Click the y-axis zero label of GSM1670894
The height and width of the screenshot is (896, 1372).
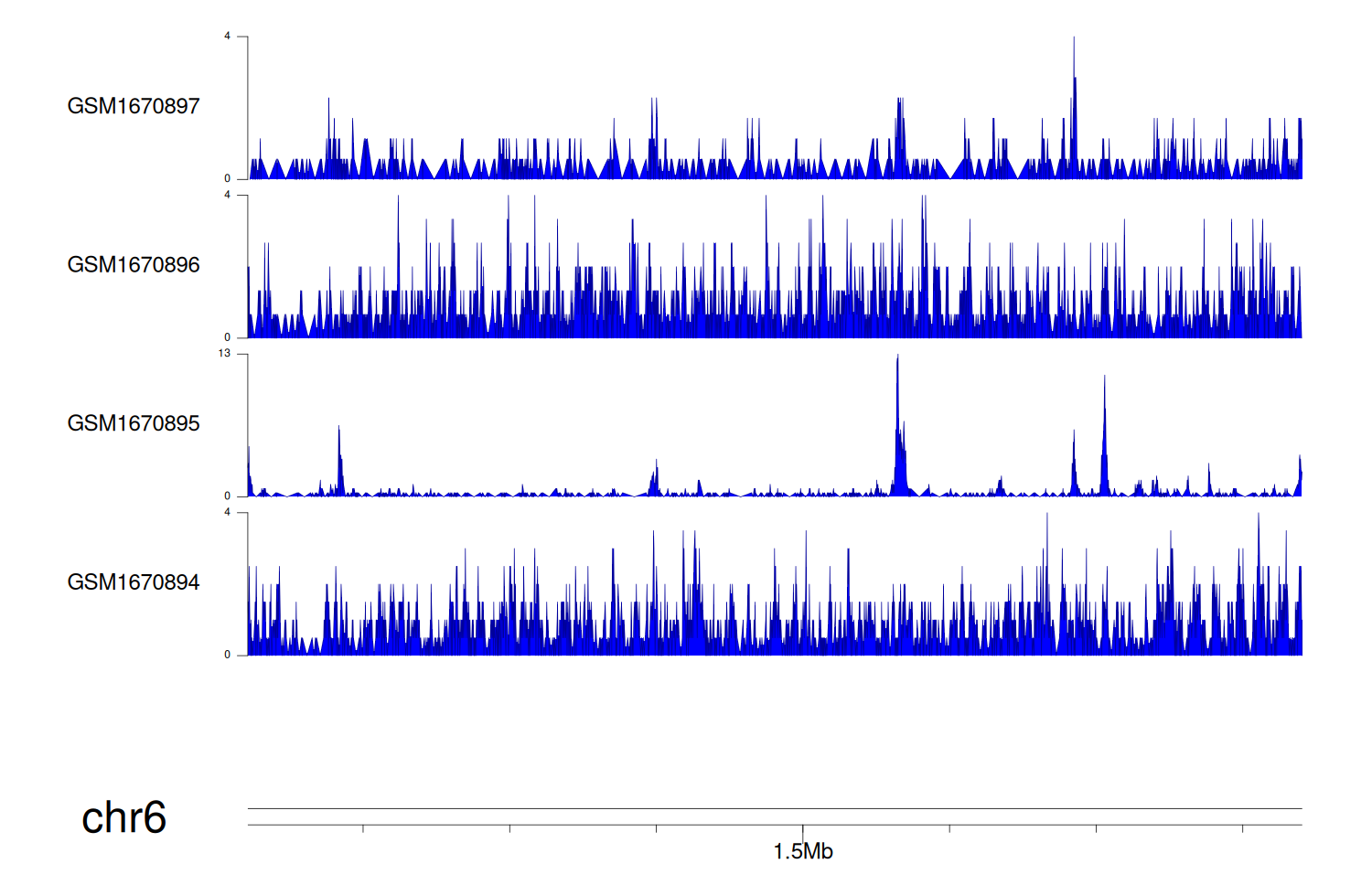(x=228, y=655)
